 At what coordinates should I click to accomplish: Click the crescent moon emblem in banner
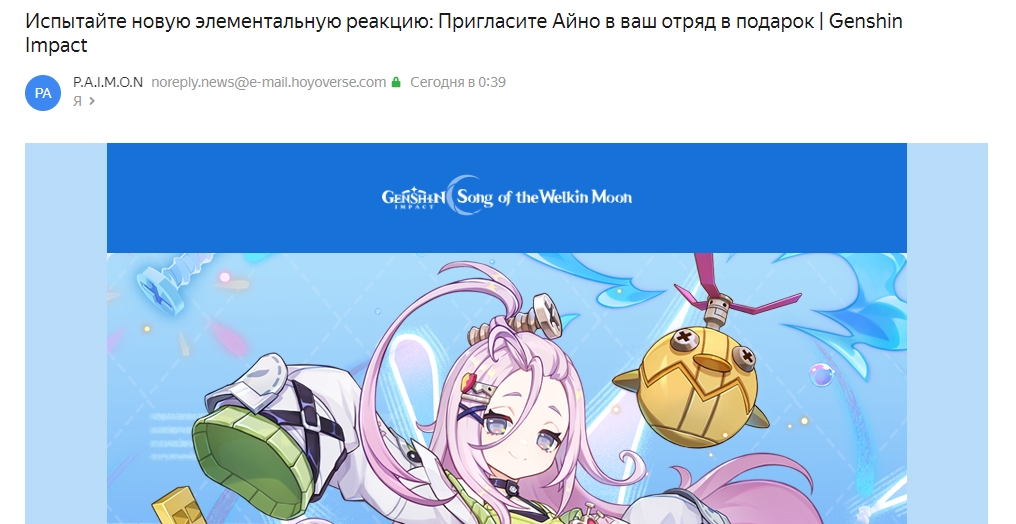(465, 194)
